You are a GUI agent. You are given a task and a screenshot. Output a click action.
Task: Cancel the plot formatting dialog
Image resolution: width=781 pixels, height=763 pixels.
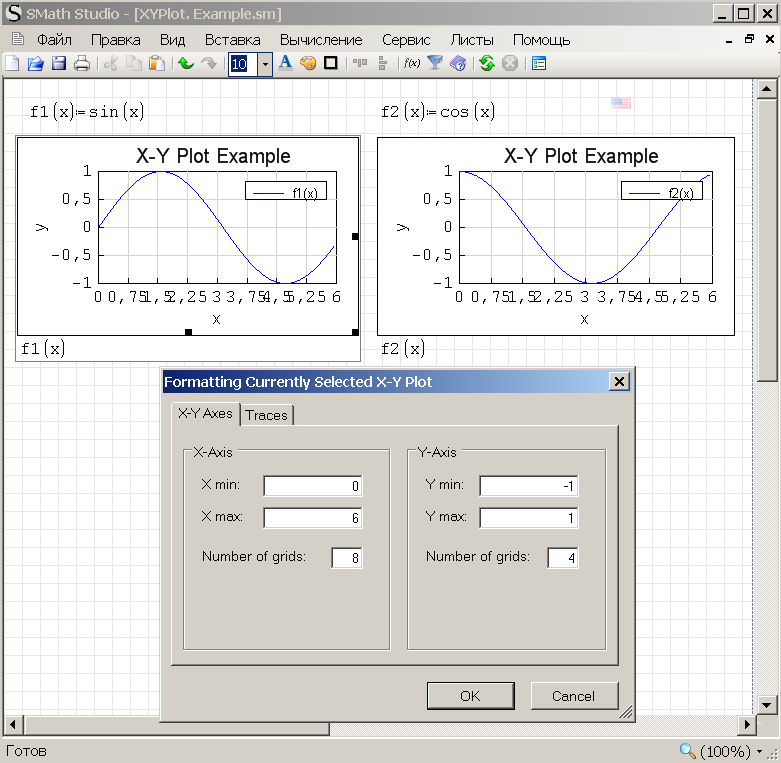coord(573,696)
